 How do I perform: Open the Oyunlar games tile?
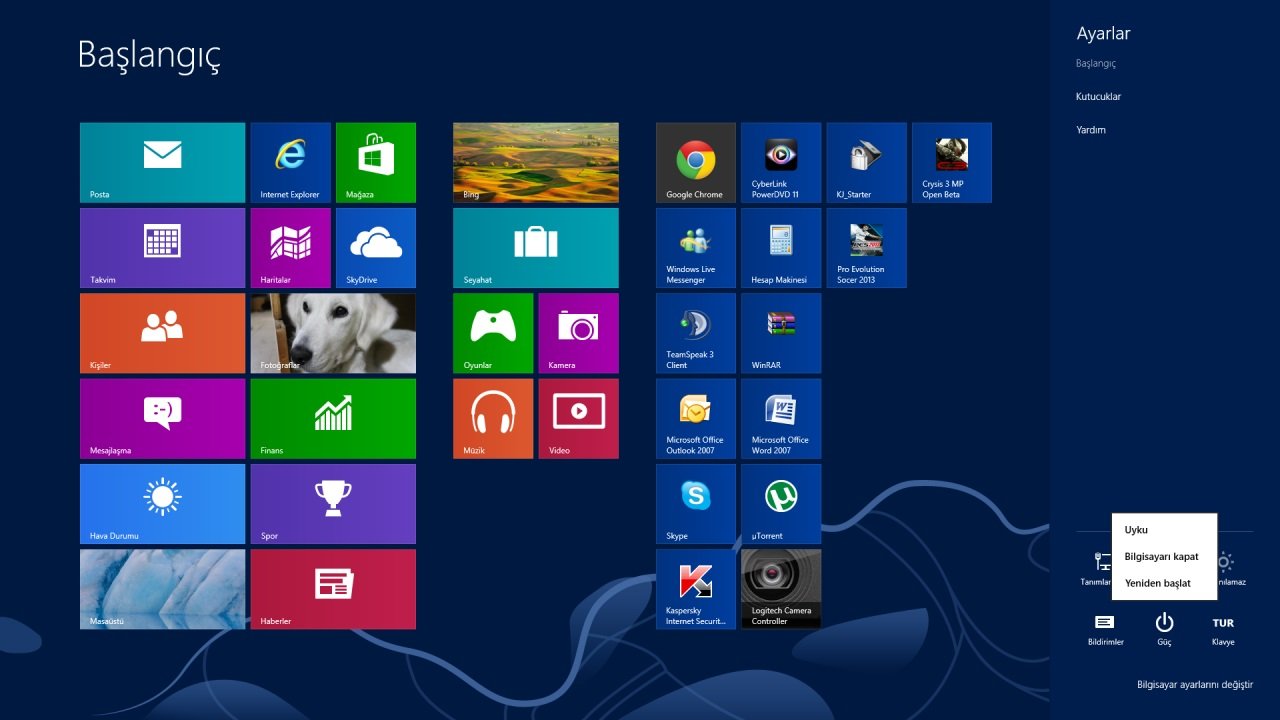493,333
